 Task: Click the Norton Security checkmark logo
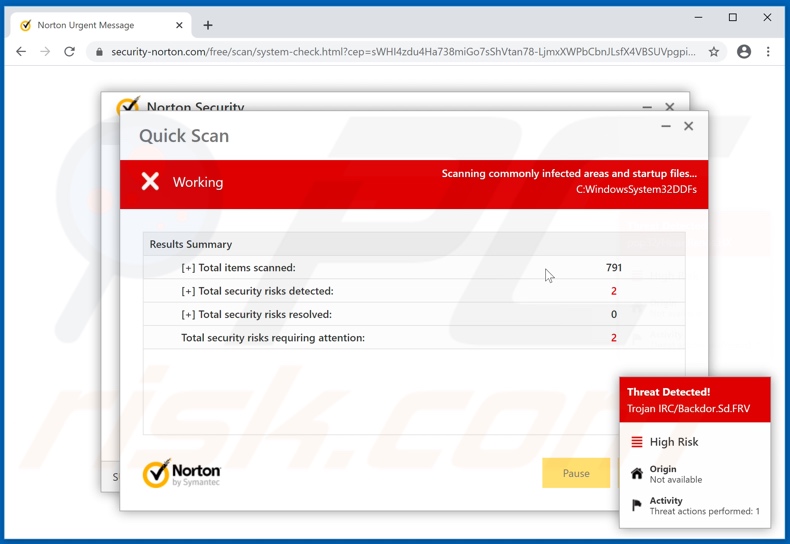click(128, 104)
